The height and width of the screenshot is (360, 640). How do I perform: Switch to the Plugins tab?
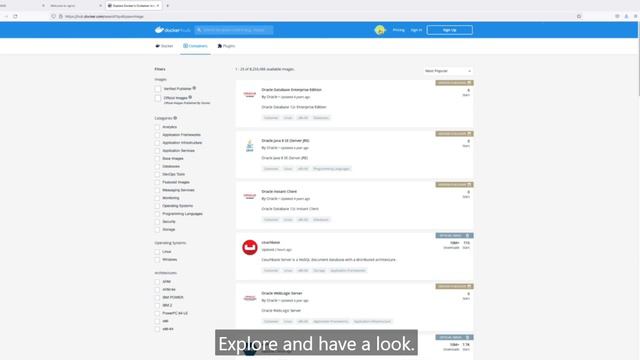pyautogui.click(x=227, y=46)
